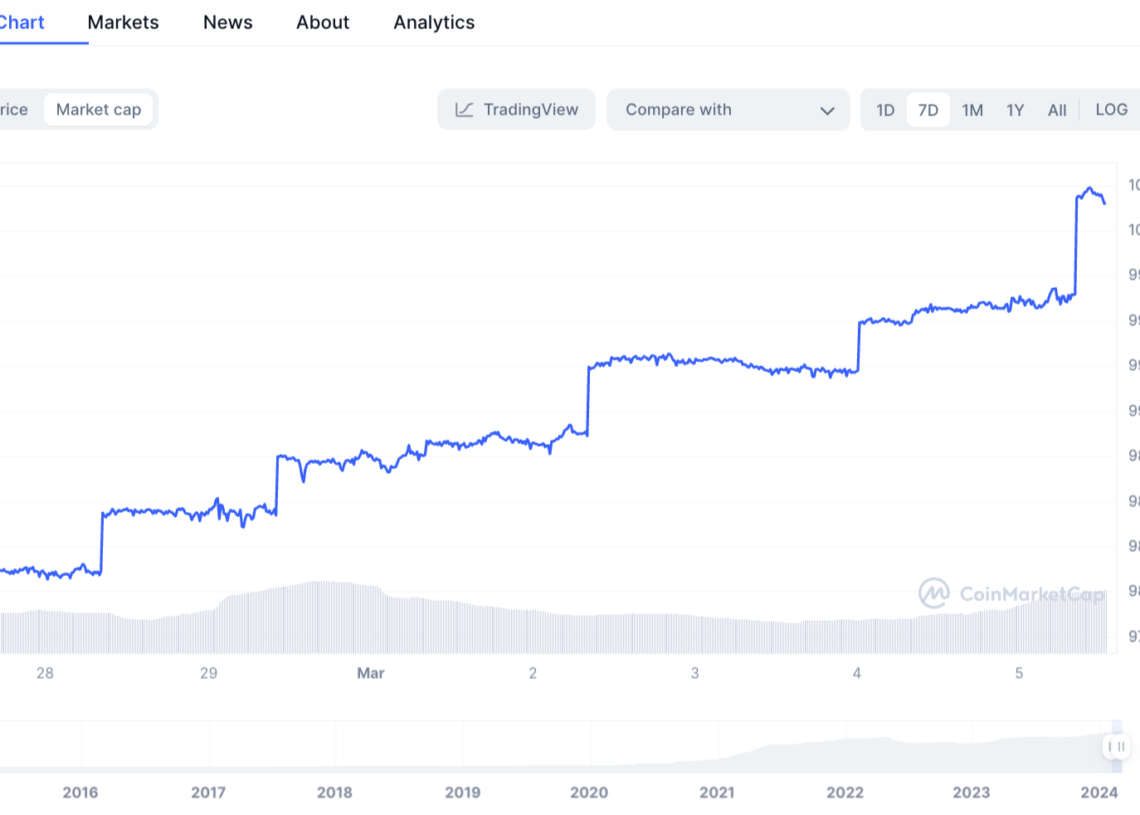Select the 1D time range
This screenshot has height=815, width=1140.
tap(885, 110)
